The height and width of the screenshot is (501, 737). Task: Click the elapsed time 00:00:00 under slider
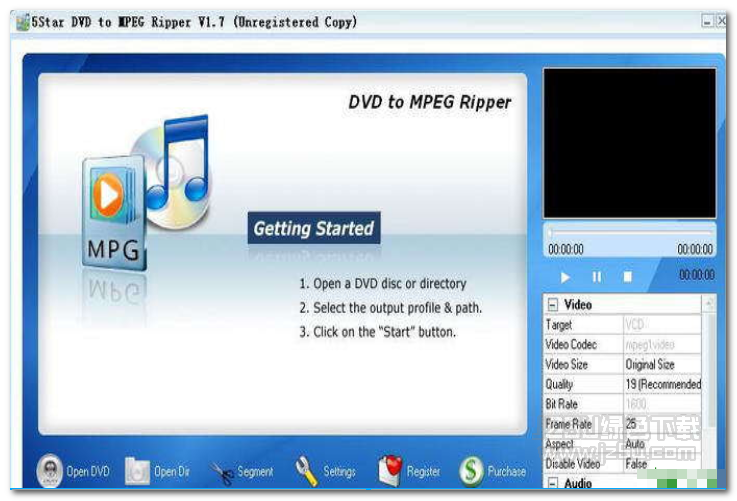click(565, 250)
